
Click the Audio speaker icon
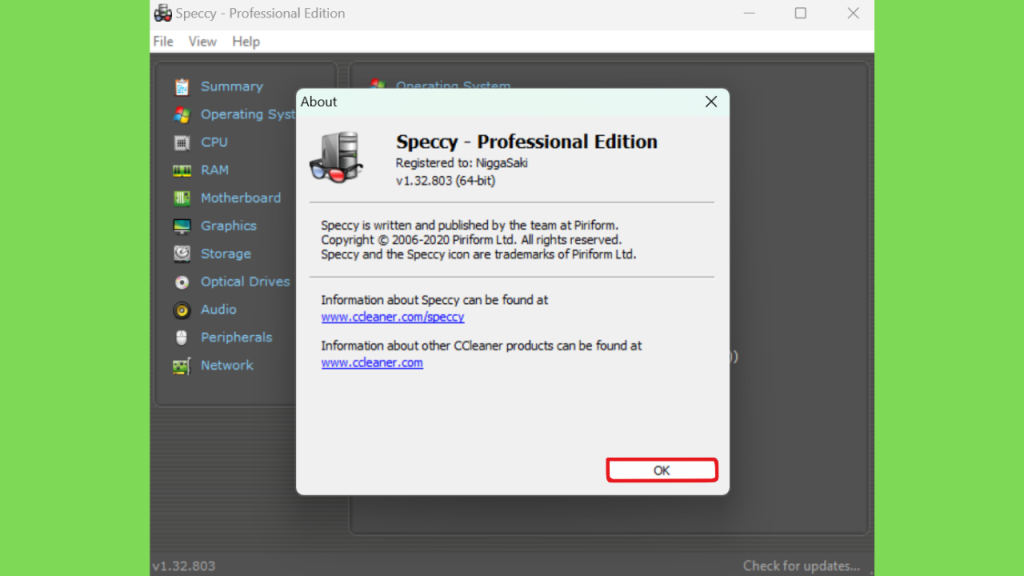pos(182,310)
